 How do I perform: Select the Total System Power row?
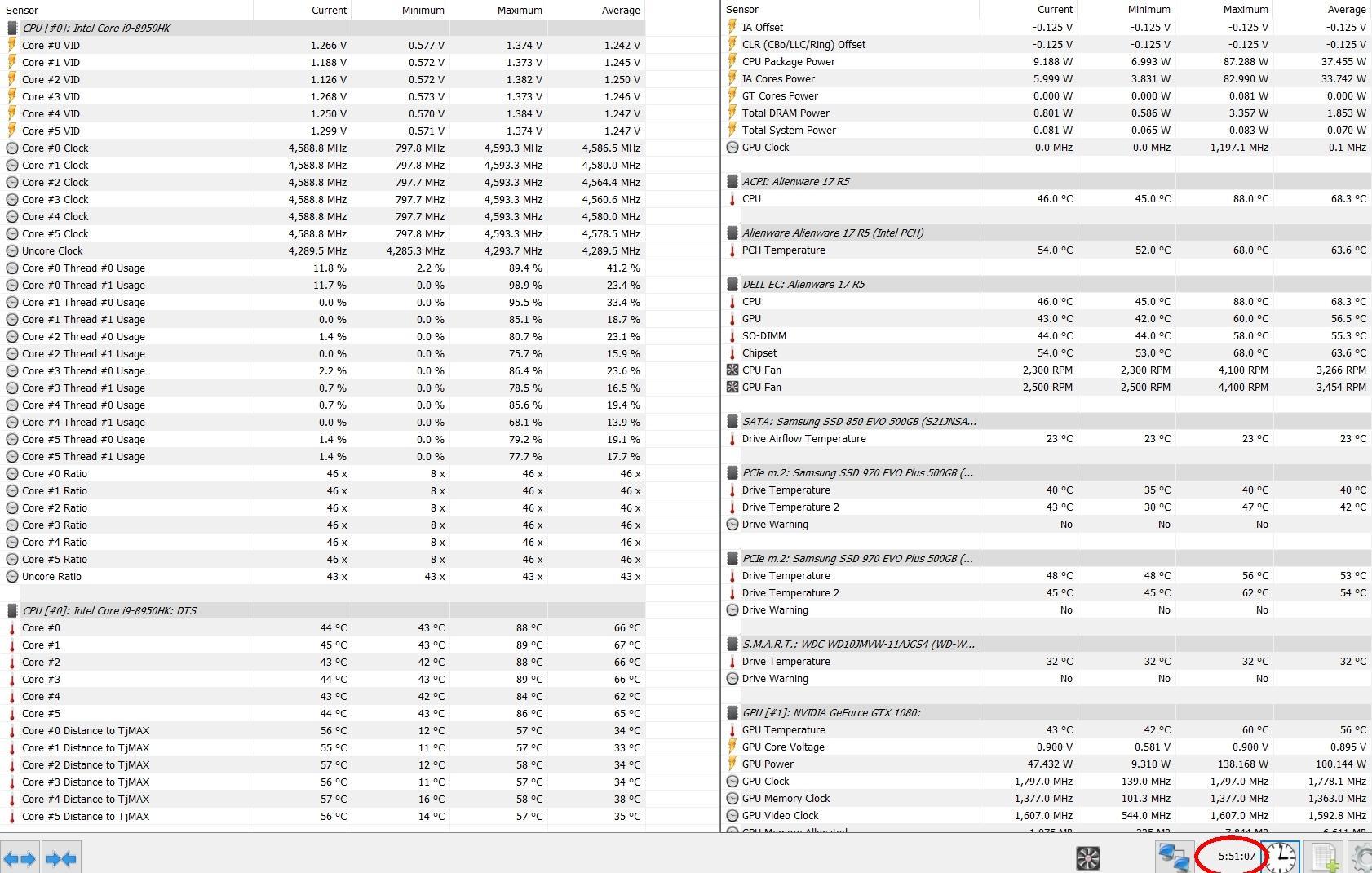[x=788, y=131]
